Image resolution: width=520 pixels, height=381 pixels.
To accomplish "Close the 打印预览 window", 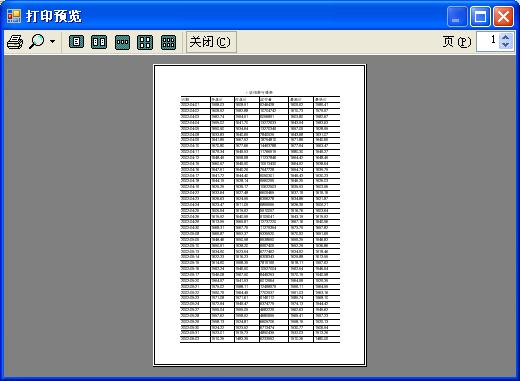I will pos(503,16).
